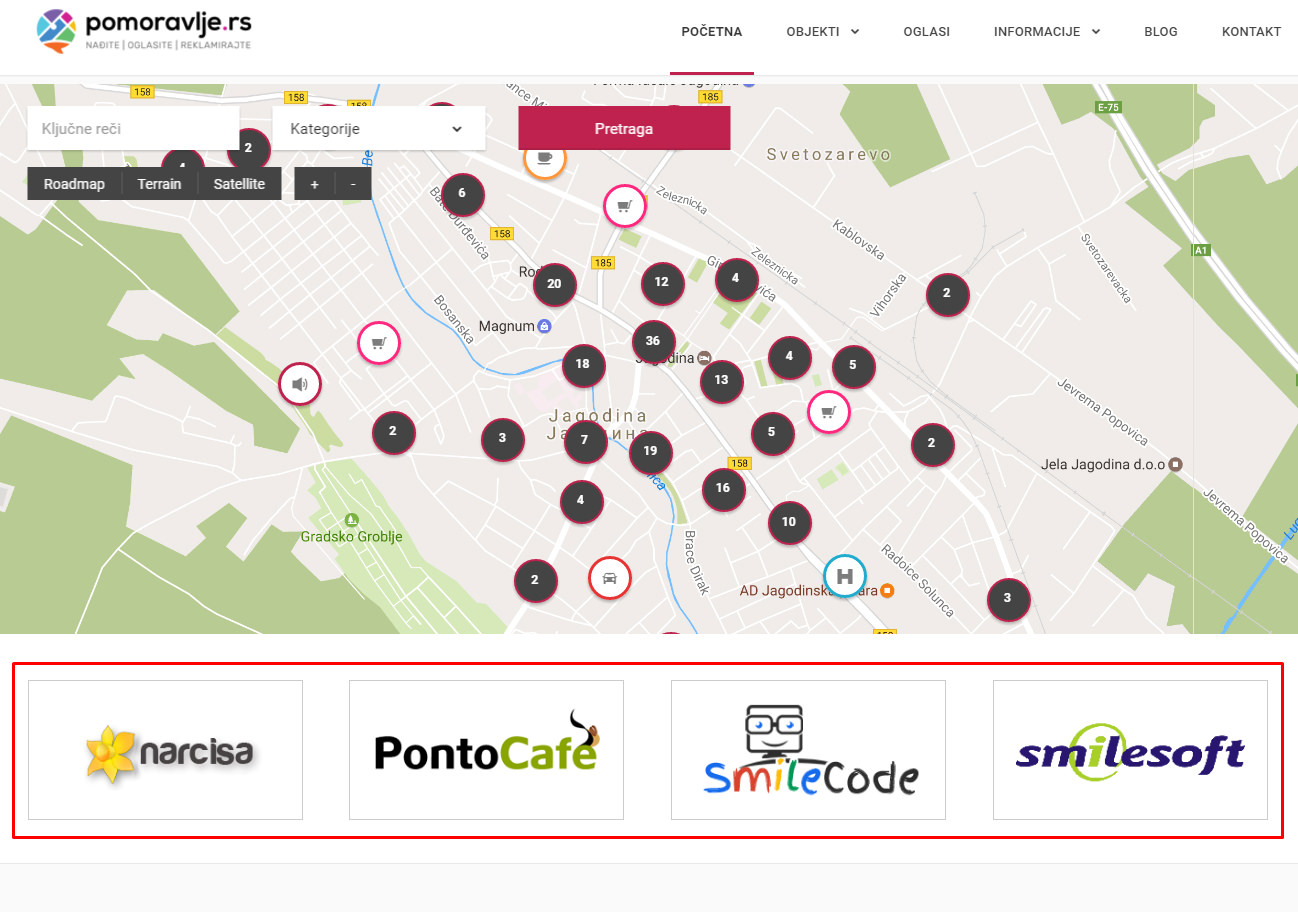
Task: Click the cluster marker numbered 10
Action: [x=790, y=522]
